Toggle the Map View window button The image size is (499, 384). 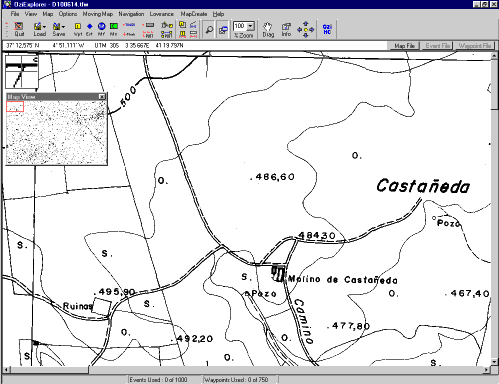pos(223,29)
